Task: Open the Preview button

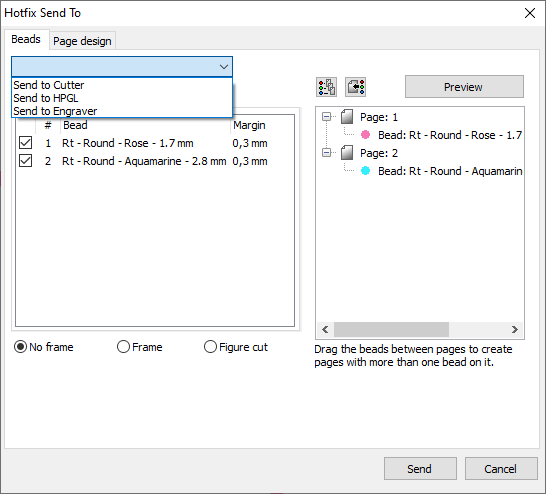Action: coord(464,87)
